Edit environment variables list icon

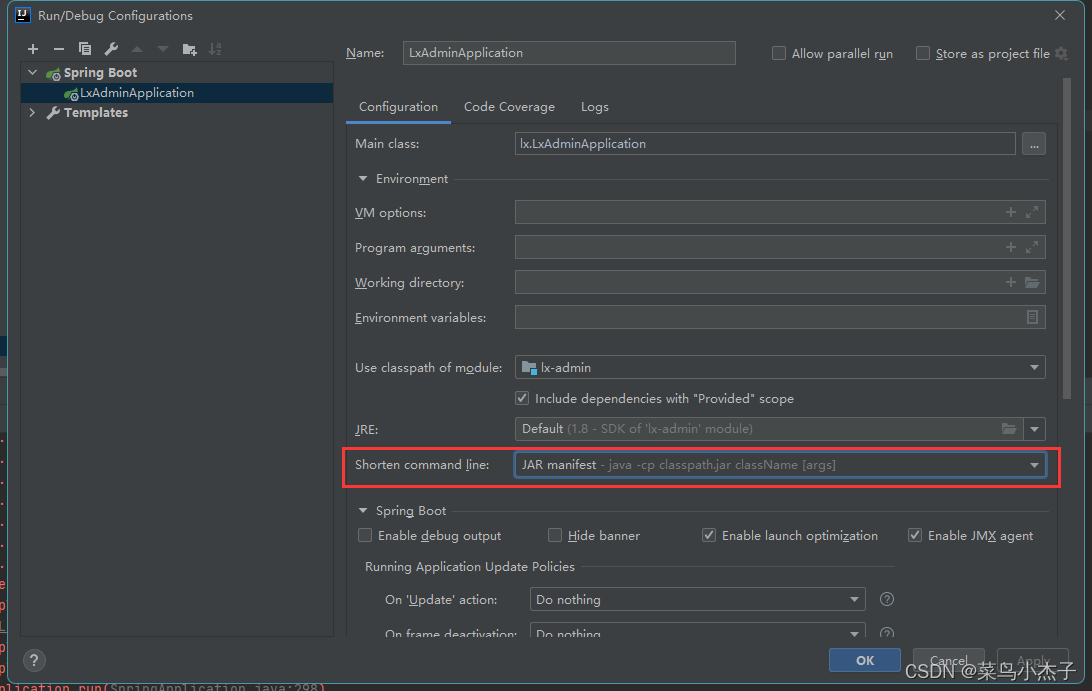point(1032,317)
